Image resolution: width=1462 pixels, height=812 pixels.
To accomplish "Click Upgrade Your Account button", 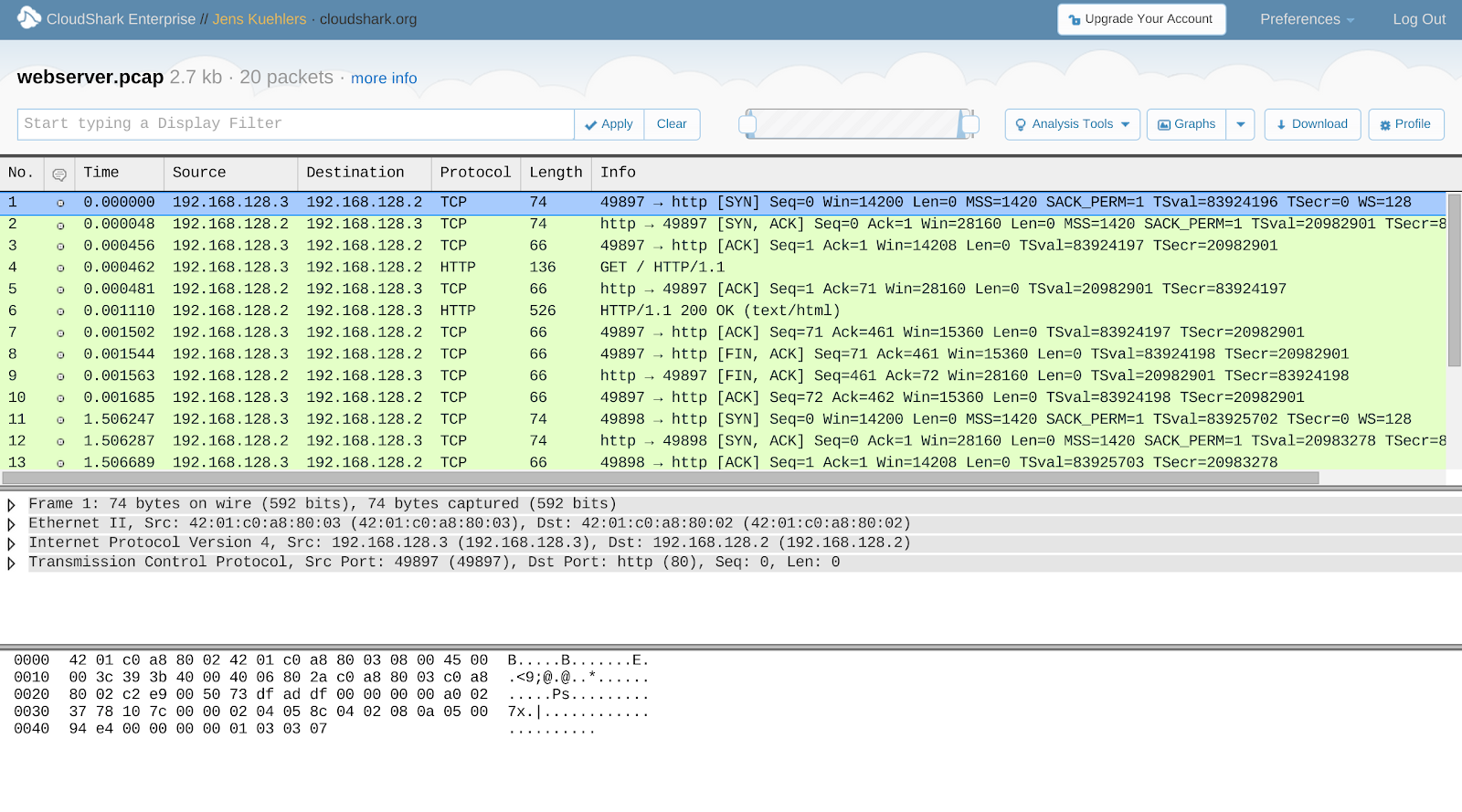I will [1141, 19].
